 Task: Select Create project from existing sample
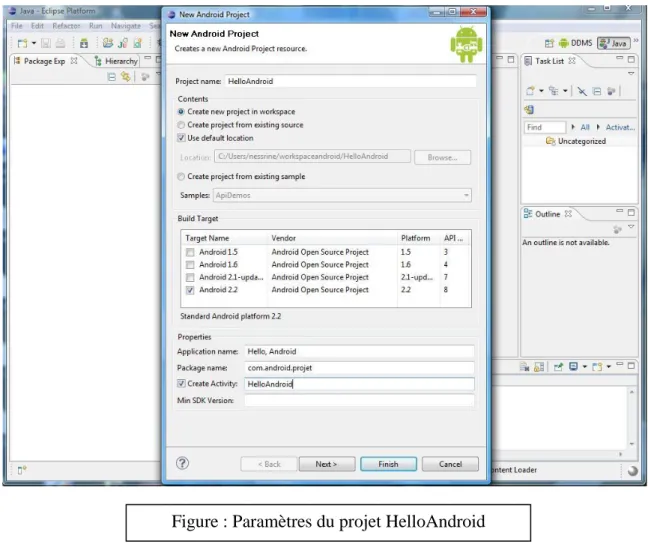point(241,177)
